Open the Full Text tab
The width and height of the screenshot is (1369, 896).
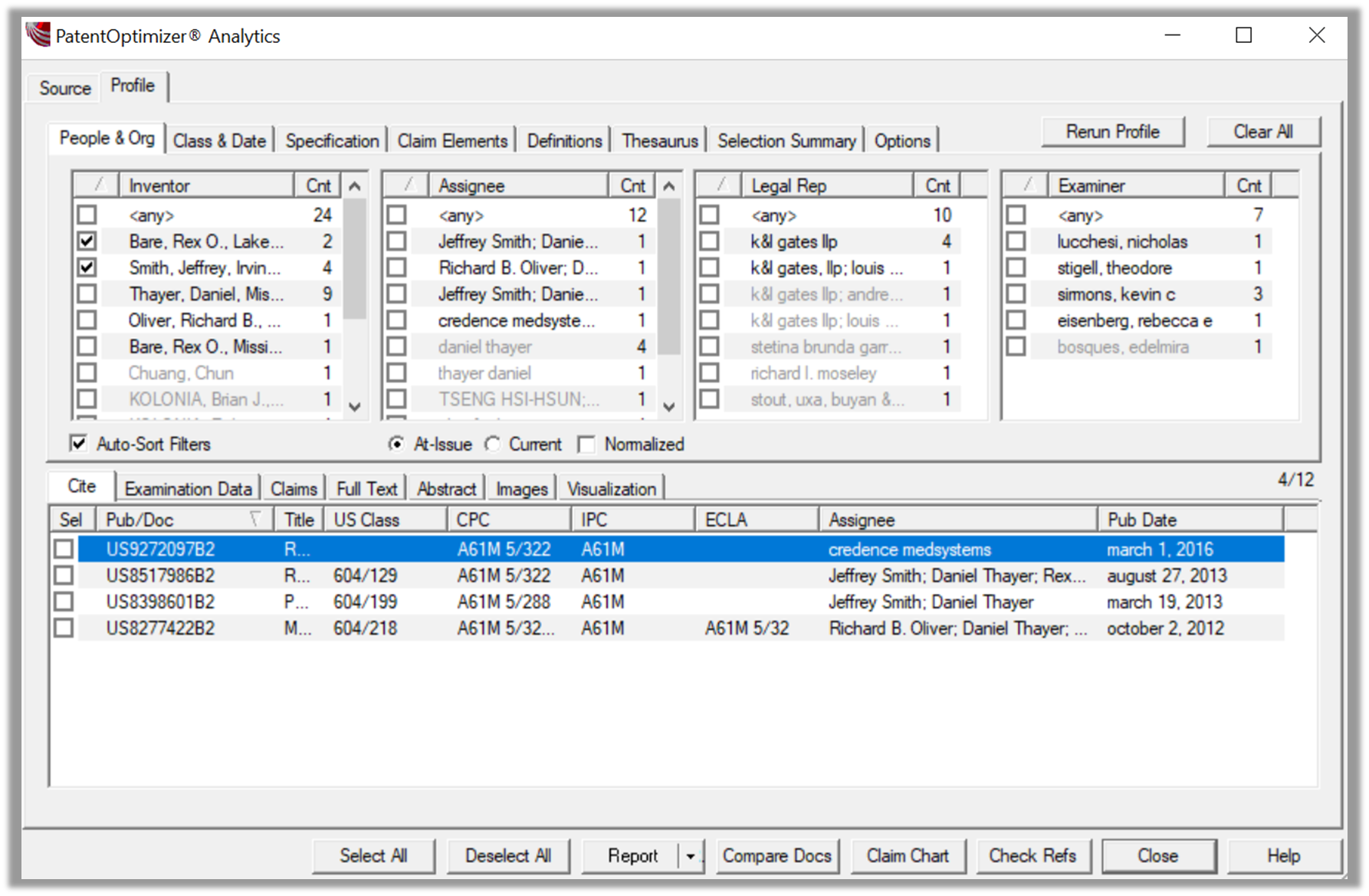(367, 489)
